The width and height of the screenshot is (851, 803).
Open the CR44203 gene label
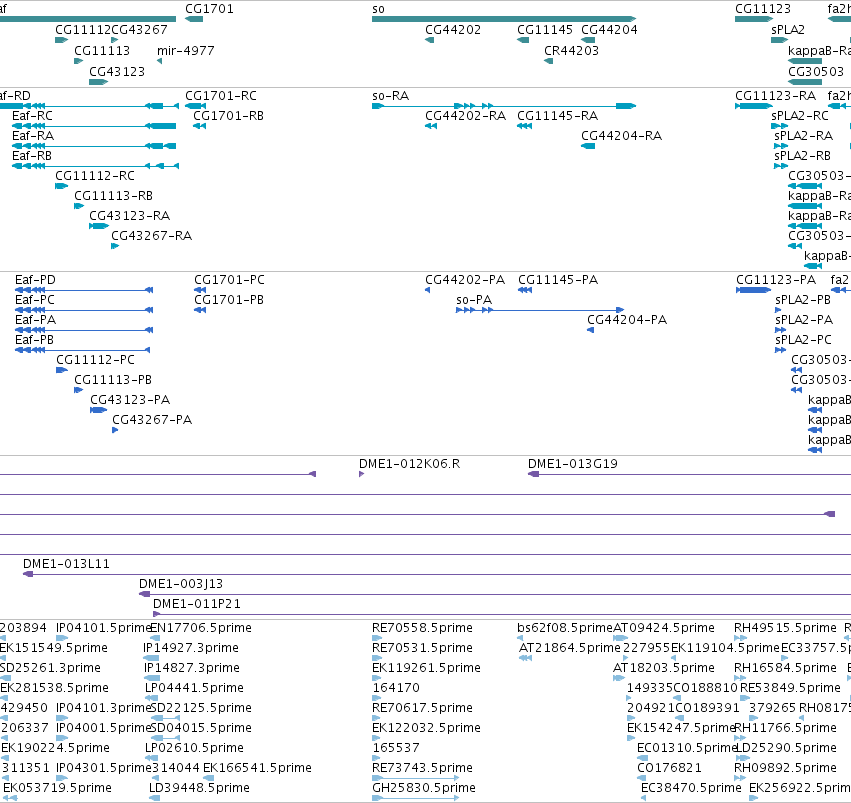click(x=571, y=50)
